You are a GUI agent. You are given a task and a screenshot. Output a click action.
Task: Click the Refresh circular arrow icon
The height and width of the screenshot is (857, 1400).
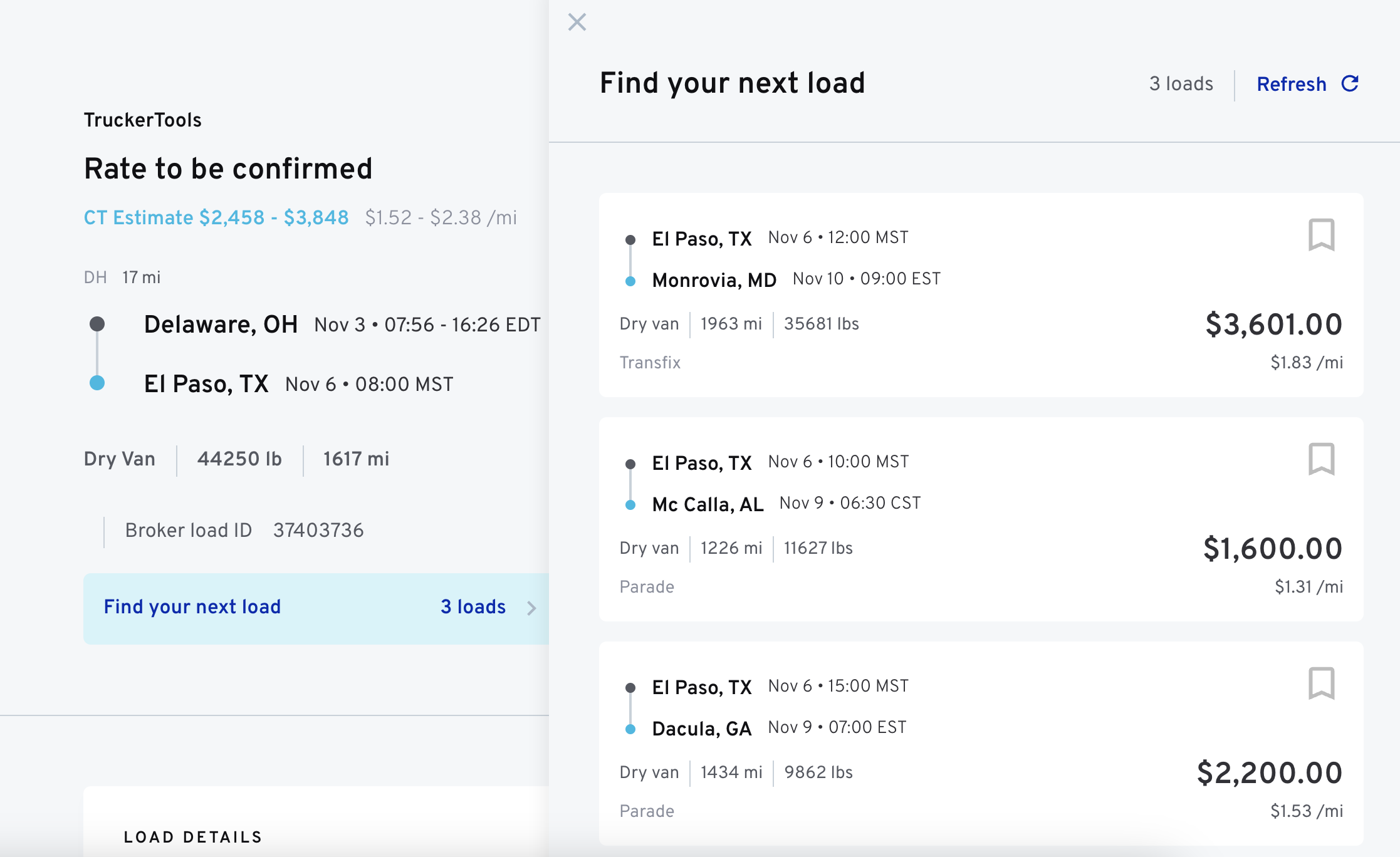1350,84
